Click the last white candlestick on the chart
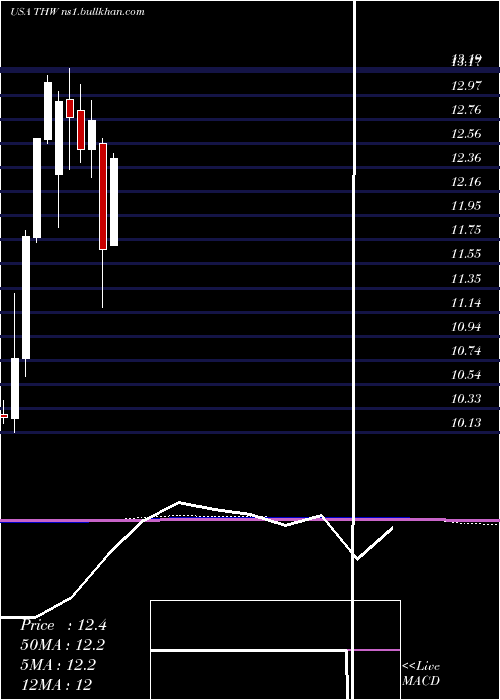The image size is (500, 700). [x=114, y=202]
